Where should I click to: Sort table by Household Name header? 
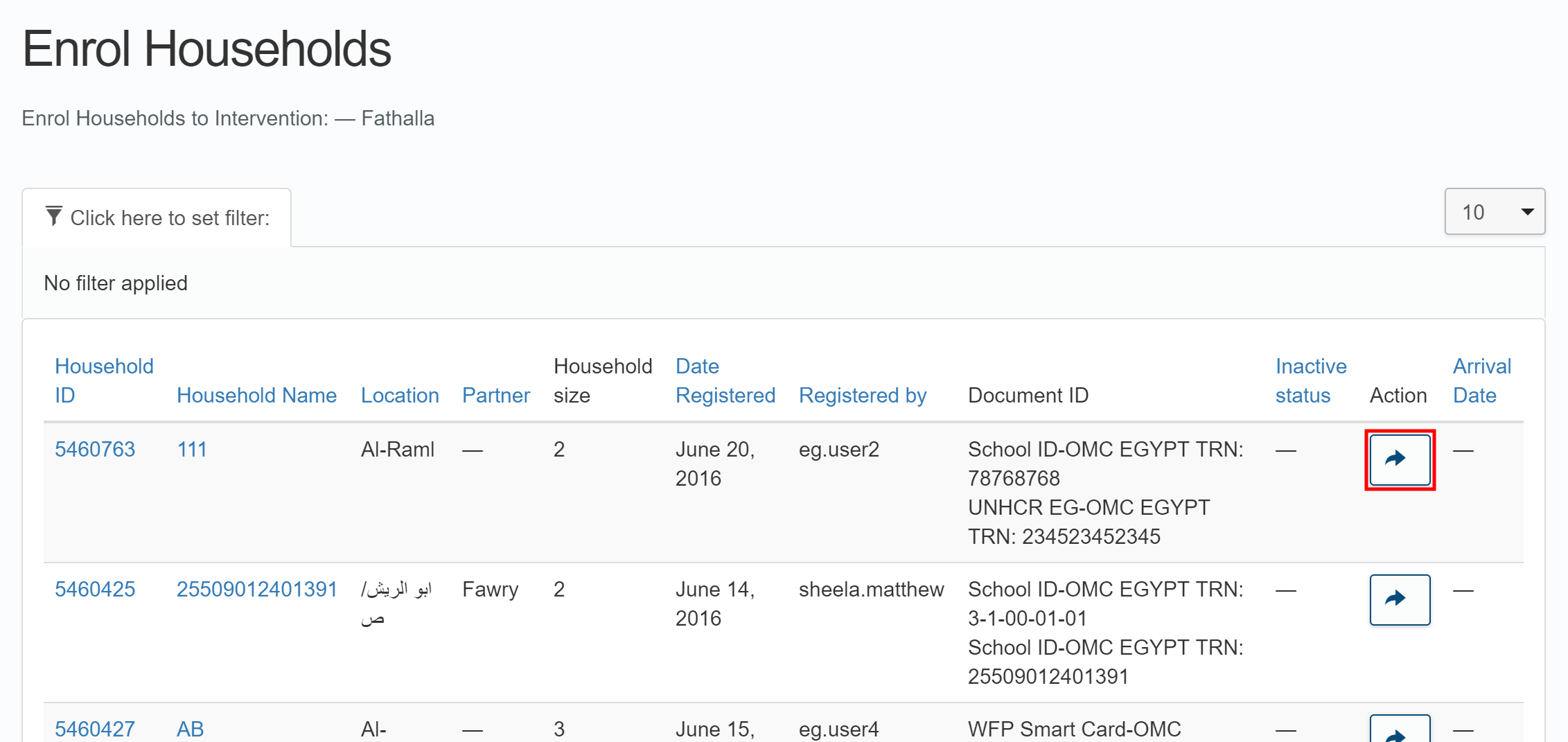pyautogui.click(x=256, y=396)
